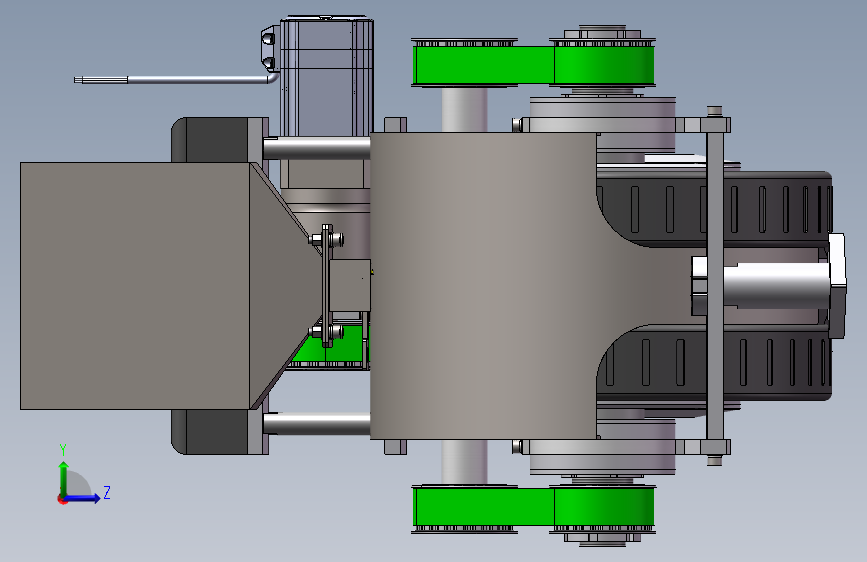This screenshot has width=867, height=562.
Task: Select the top green belt guard
Action: [534, 65]
